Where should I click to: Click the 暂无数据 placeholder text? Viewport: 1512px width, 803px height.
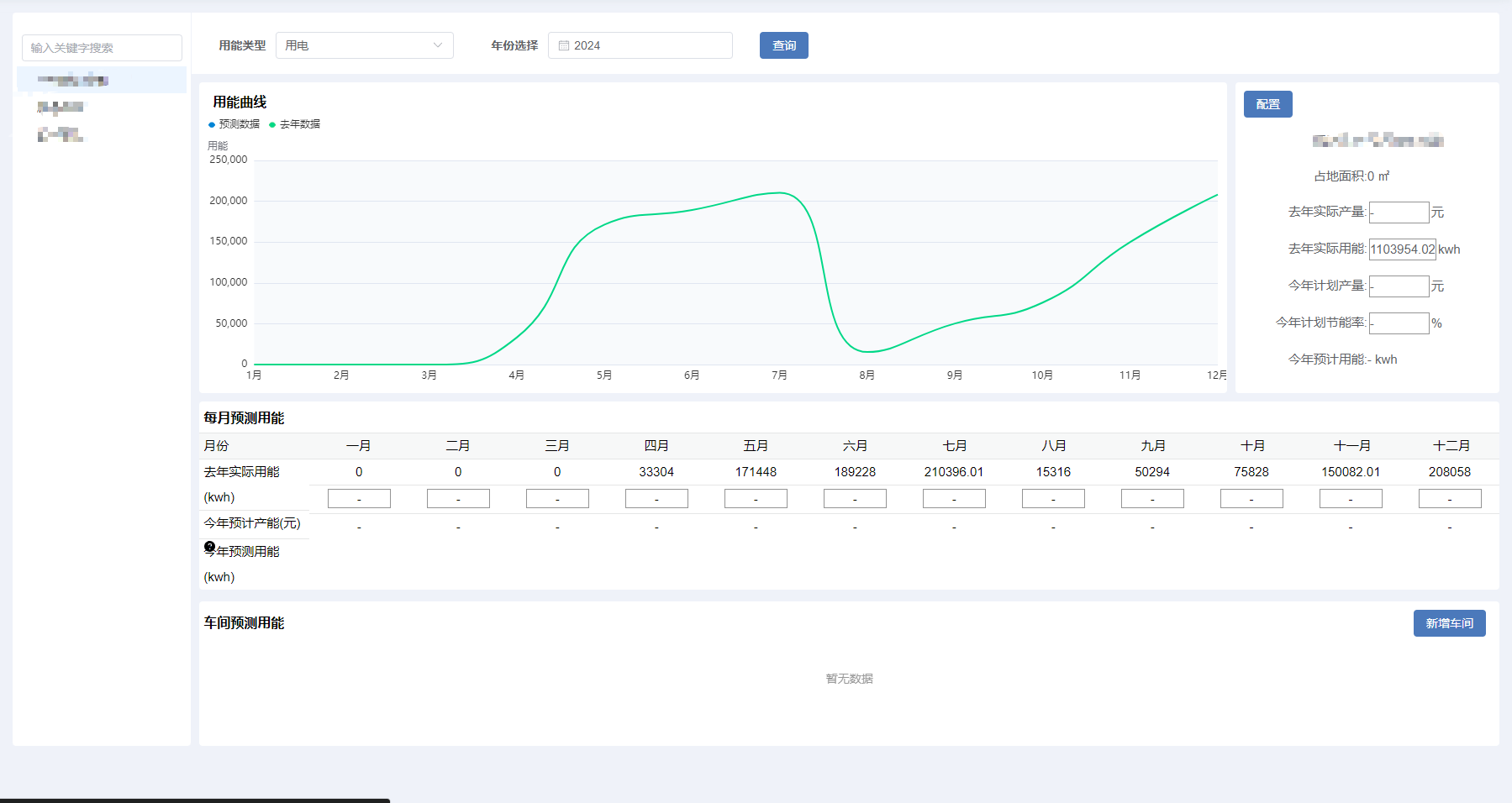click(x=849, y=679)
